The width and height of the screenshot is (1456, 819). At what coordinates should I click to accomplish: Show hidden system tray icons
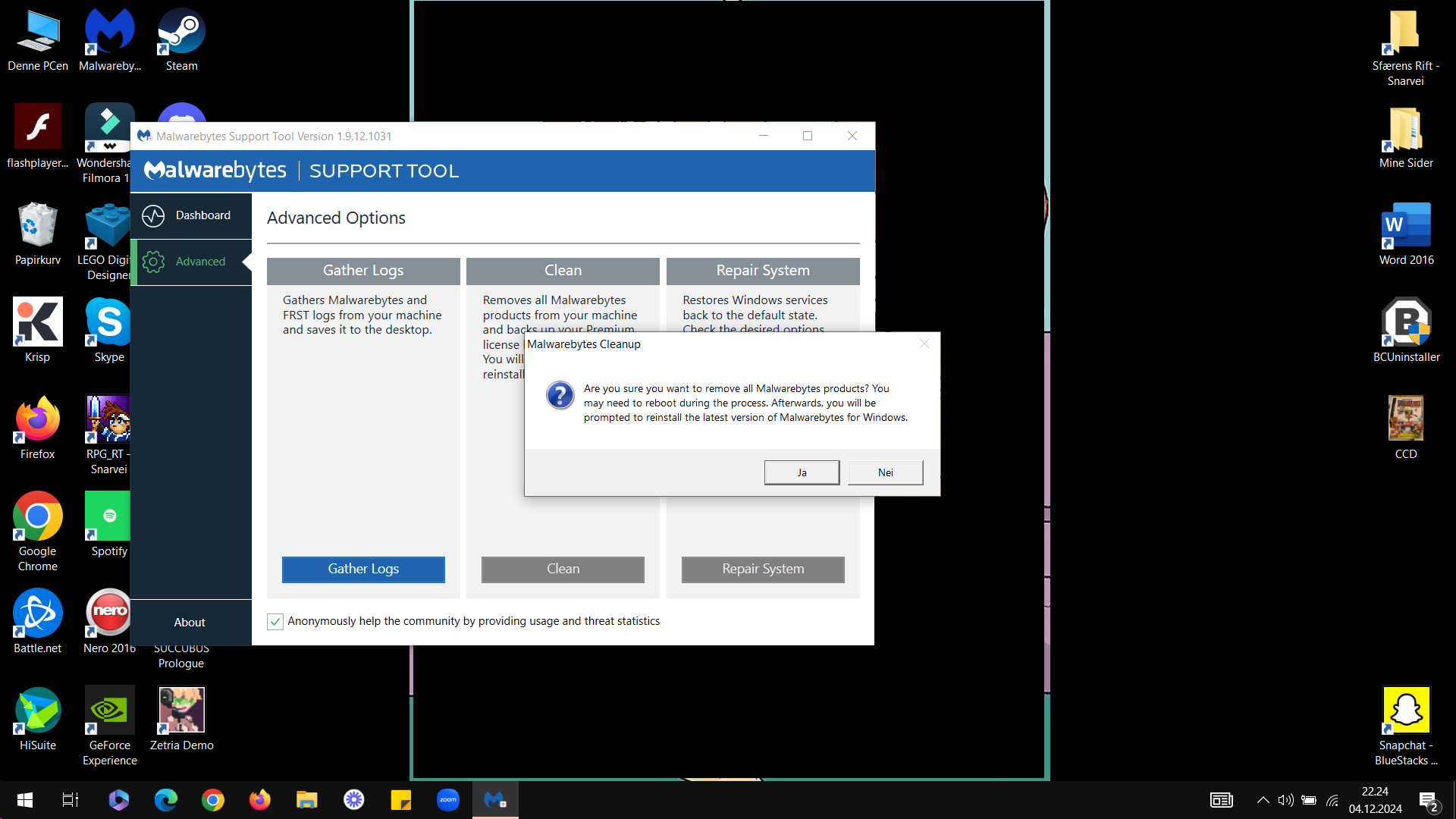click(x=1263, y=800)
